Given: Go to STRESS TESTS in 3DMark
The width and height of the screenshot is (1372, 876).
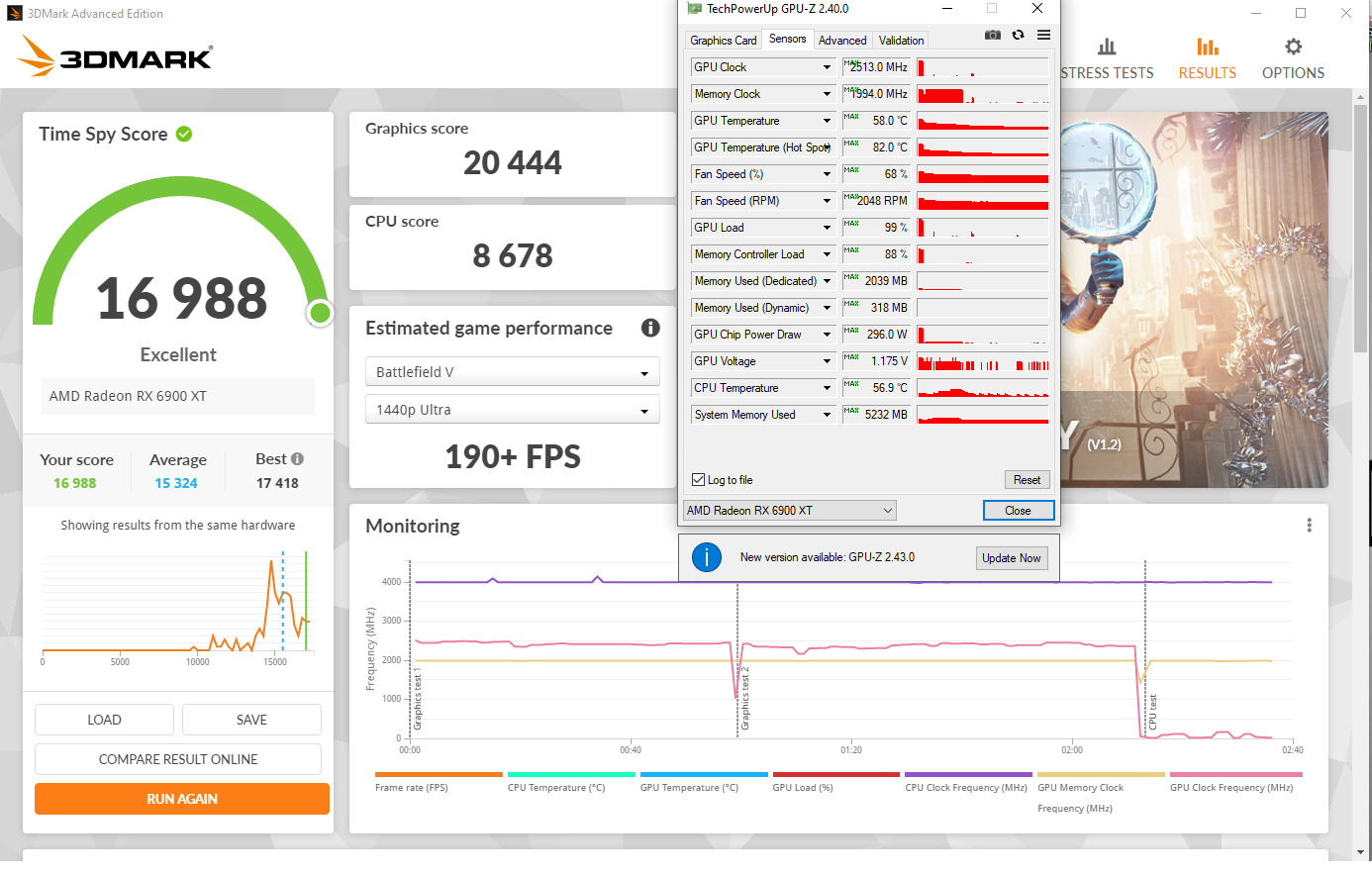Looking at the screenshot, I should pyautogui.click(x=1107, y=73).
